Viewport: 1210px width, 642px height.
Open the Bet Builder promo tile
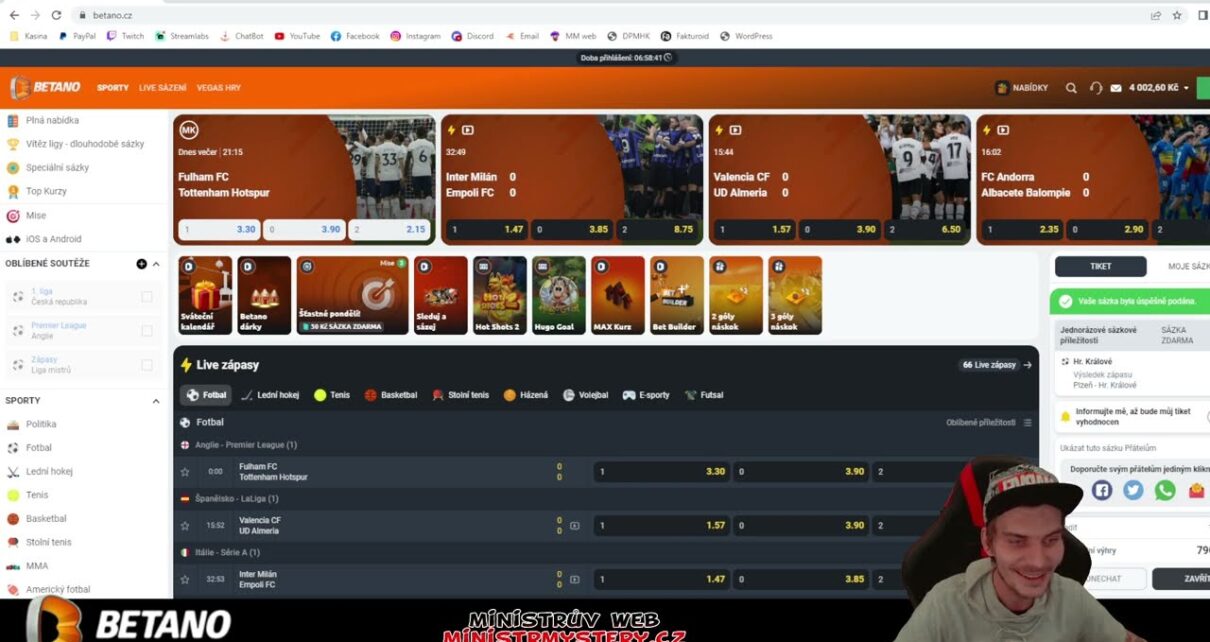pos(677,295)
